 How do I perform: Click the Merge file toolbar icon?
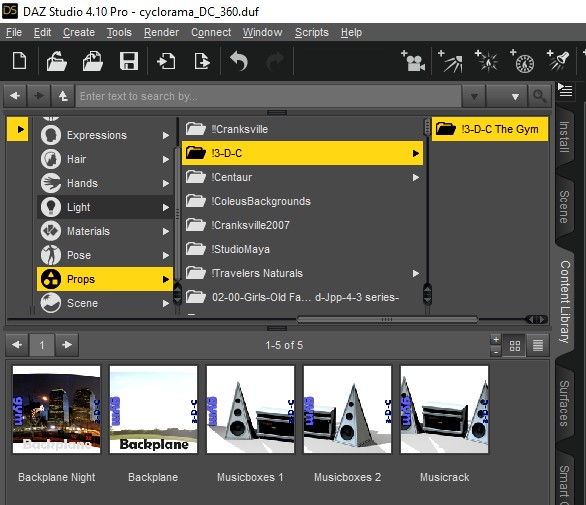(x=93, y=61)
